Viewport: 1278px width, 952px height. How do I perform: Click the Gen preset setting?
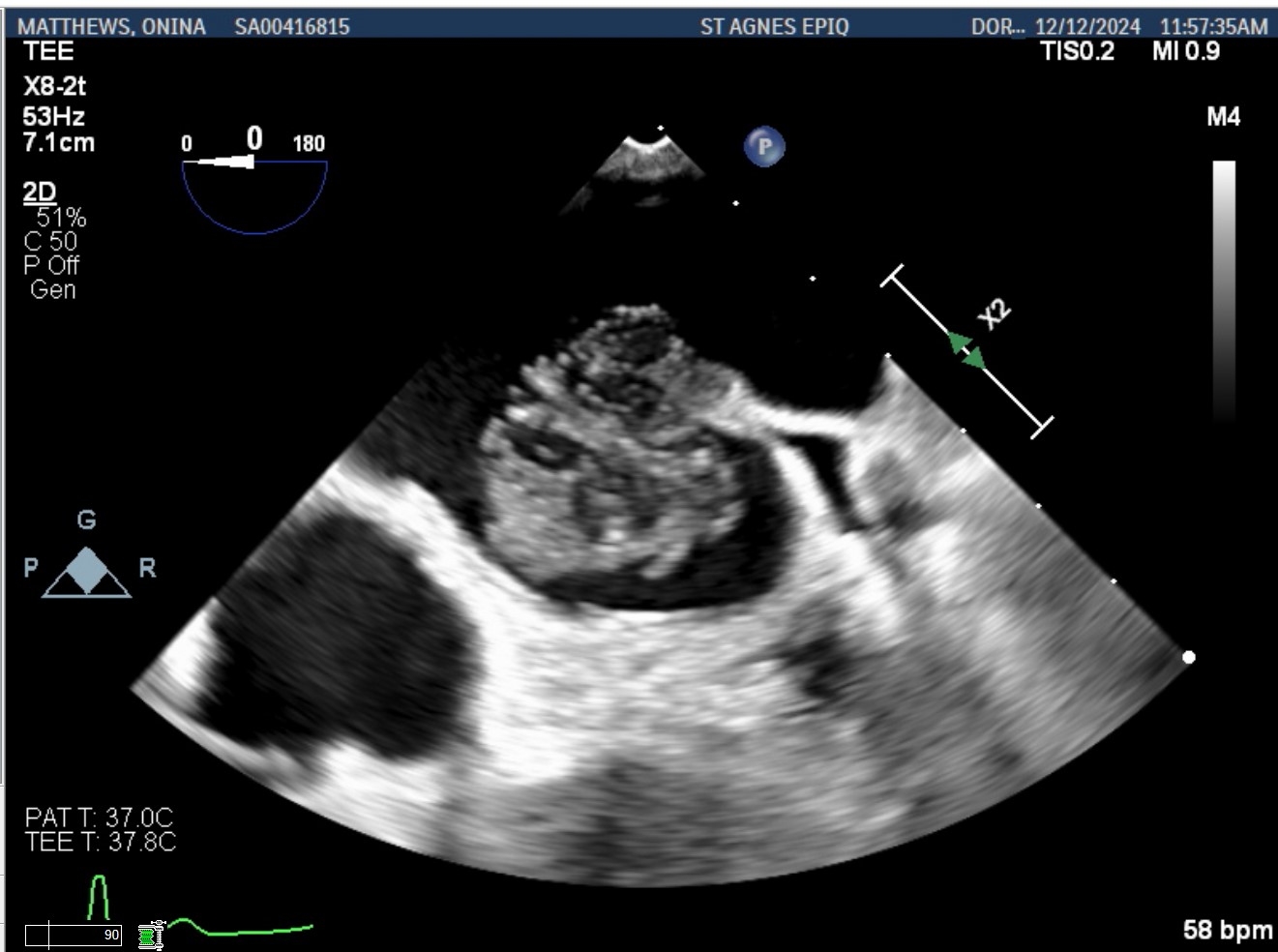(52, 289)
